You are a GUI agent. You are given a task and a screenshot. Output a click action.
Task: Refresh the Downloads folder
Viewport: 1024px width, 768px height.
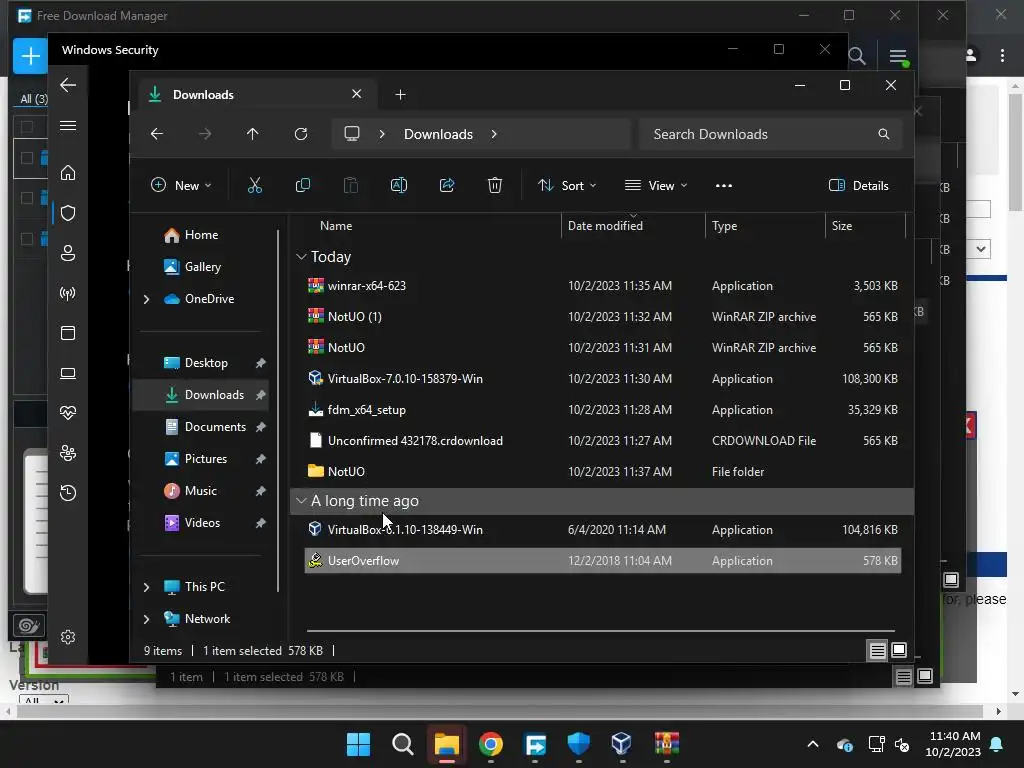tap(301, 134)
